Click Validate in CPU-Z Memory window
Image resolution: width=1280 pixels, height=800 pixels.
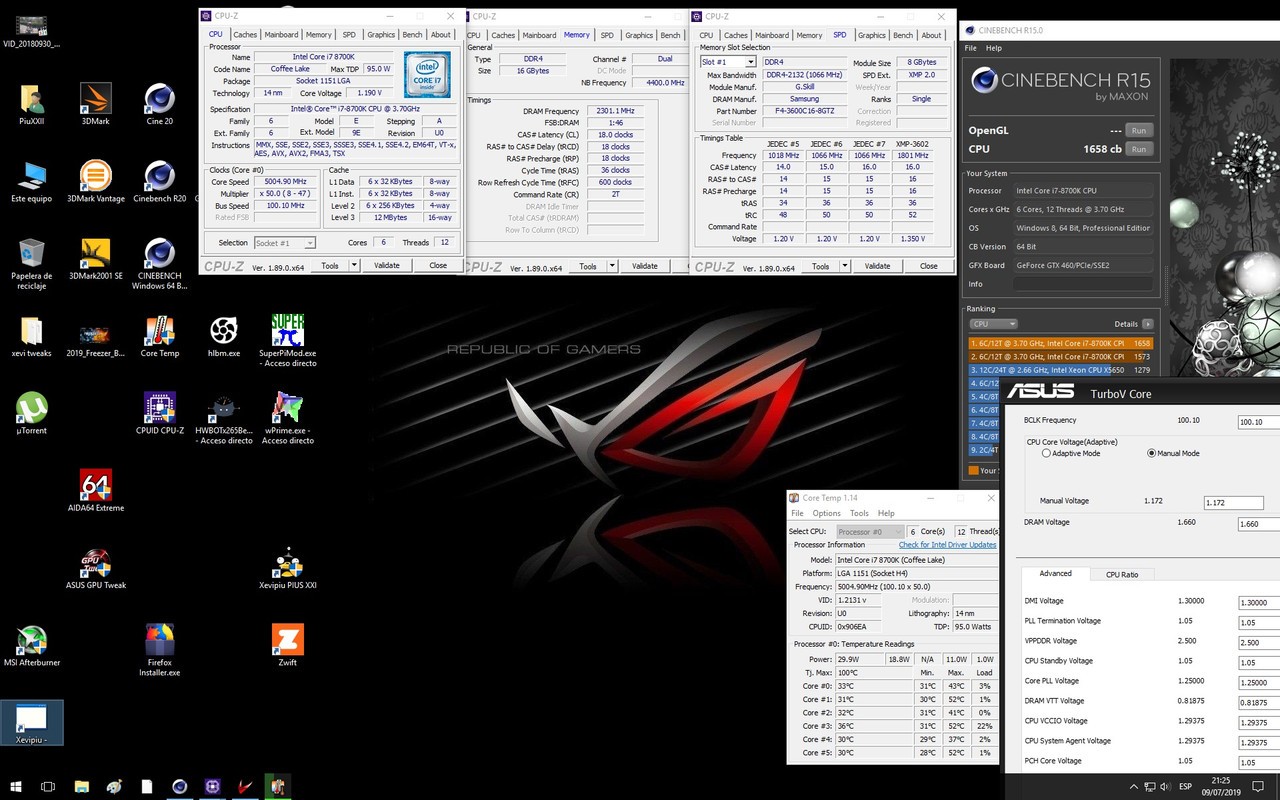645,266
